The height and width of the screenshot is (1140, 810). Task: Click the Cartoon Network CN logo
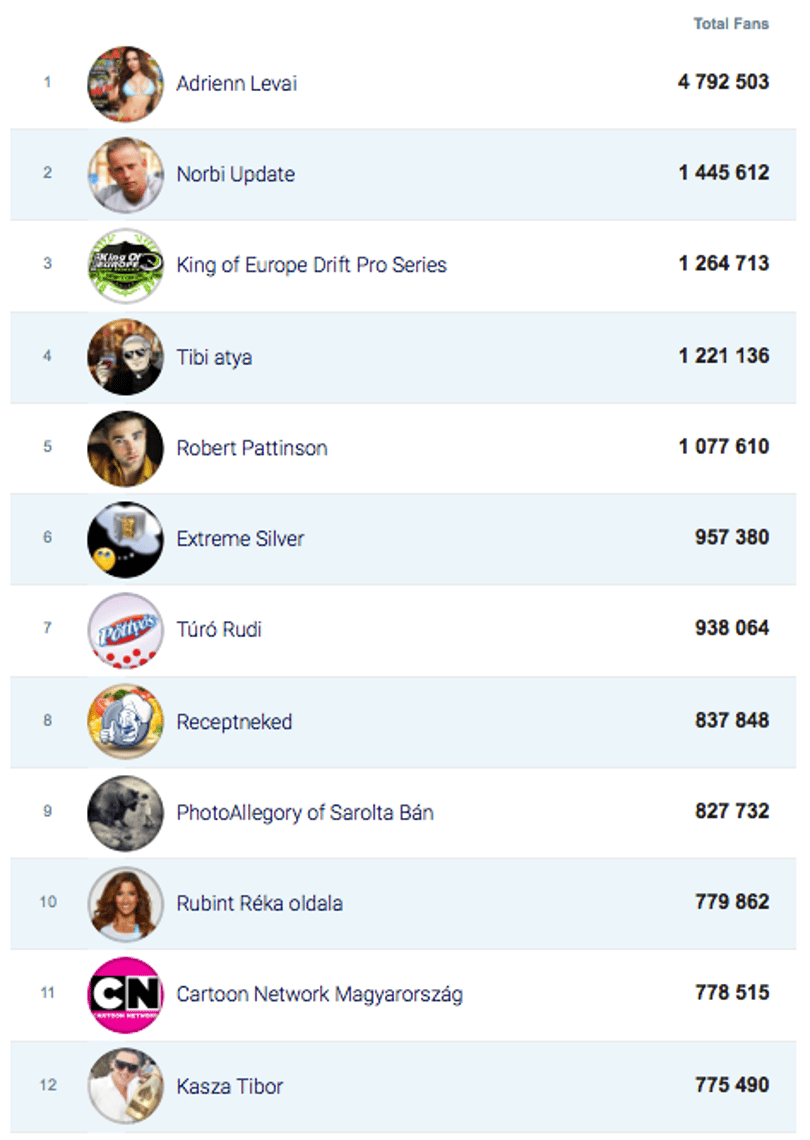[125, 995]
